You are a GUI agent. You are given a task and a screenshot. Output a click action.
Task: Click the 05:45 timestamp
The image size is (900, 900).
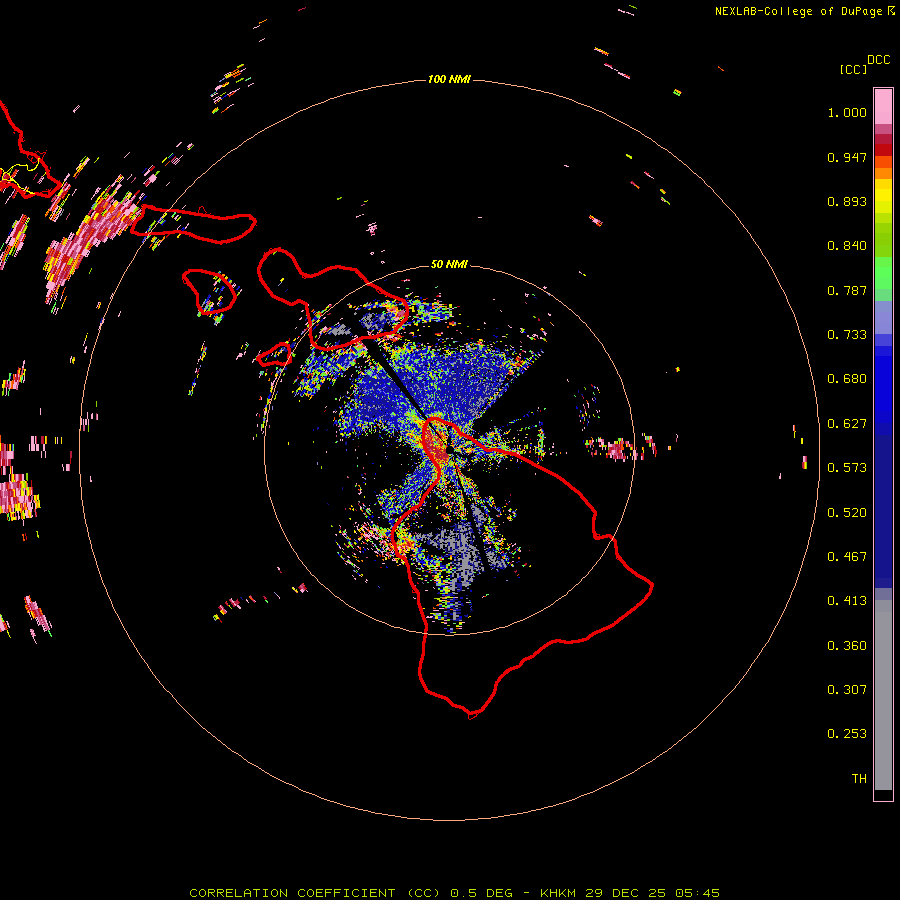point(697,893)
